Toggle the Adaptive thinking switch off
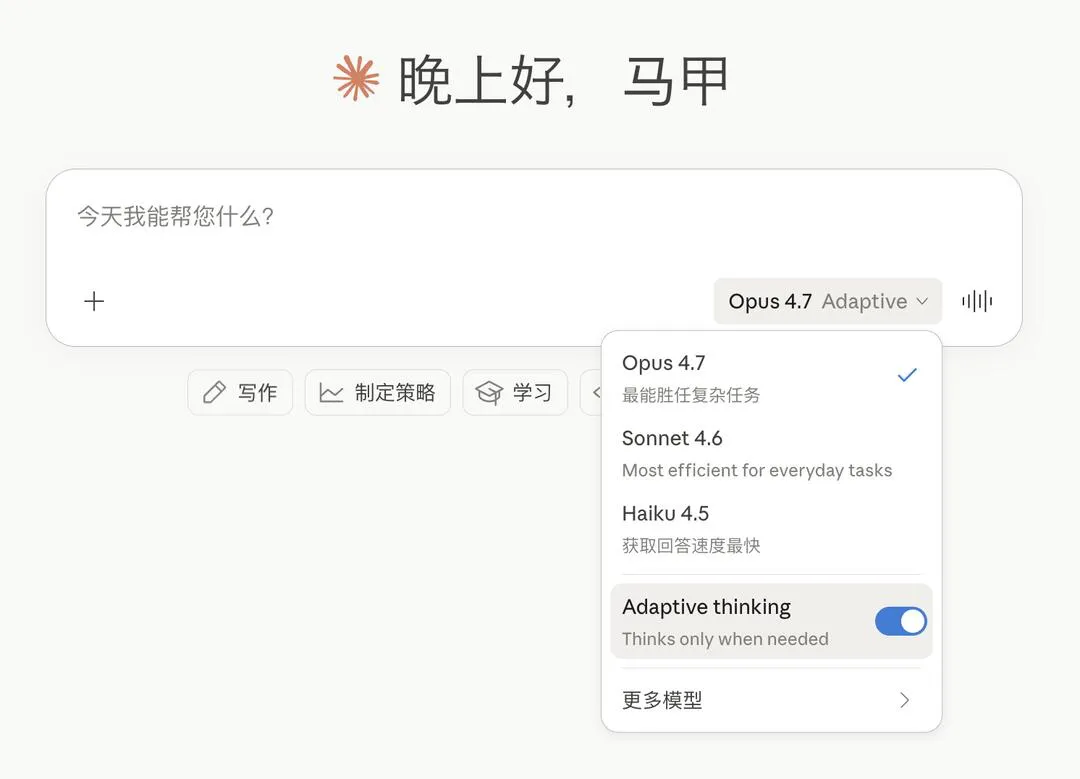Viewport: 1080px width, 779px height. (x=900, y=621)
